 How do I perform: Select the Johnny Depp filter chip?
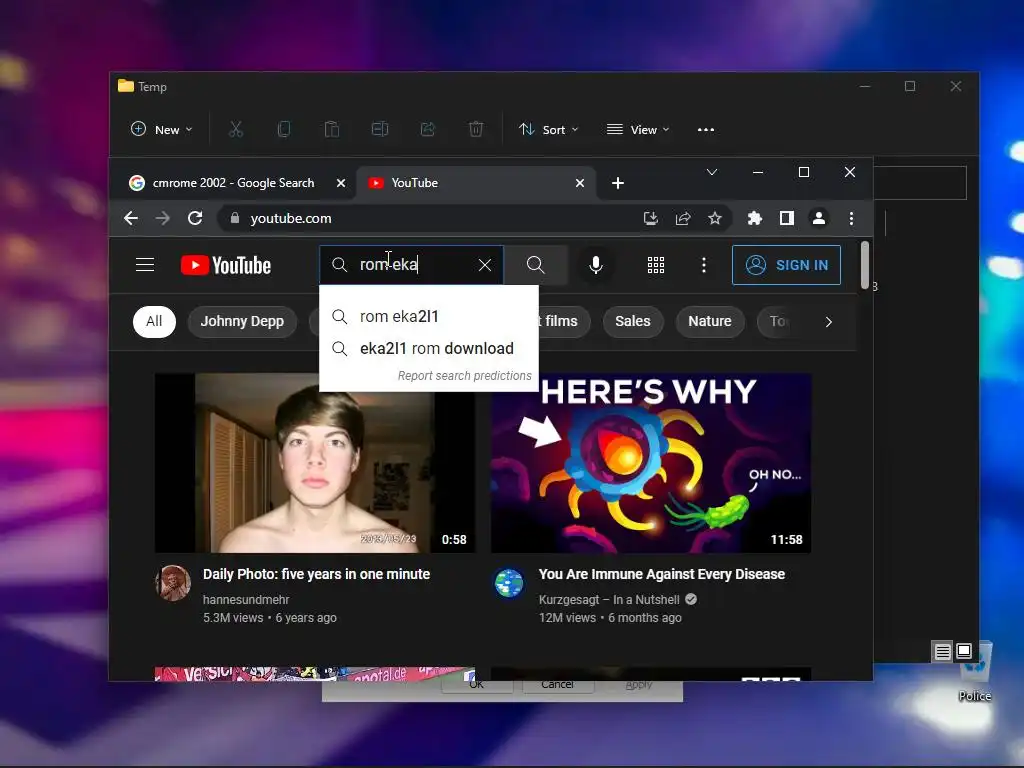pyautogui.click(x=242, y=321)
